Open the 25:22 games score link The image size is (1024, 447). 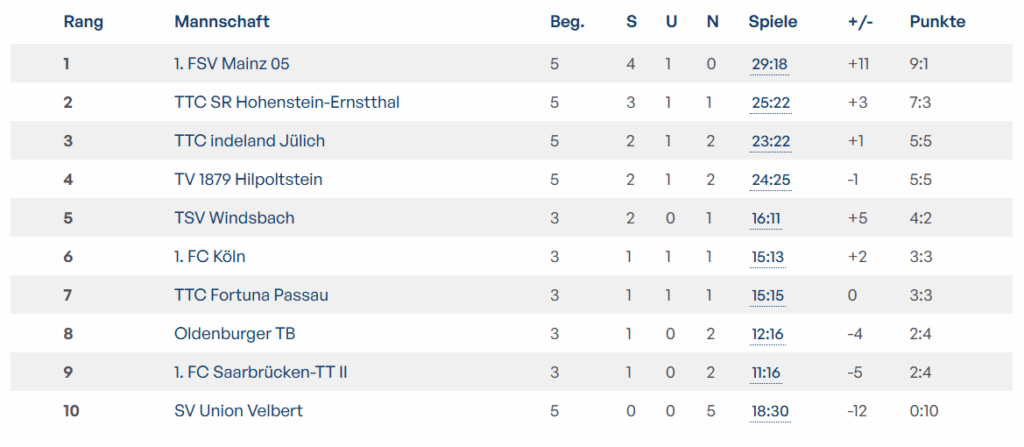point(770,103)
